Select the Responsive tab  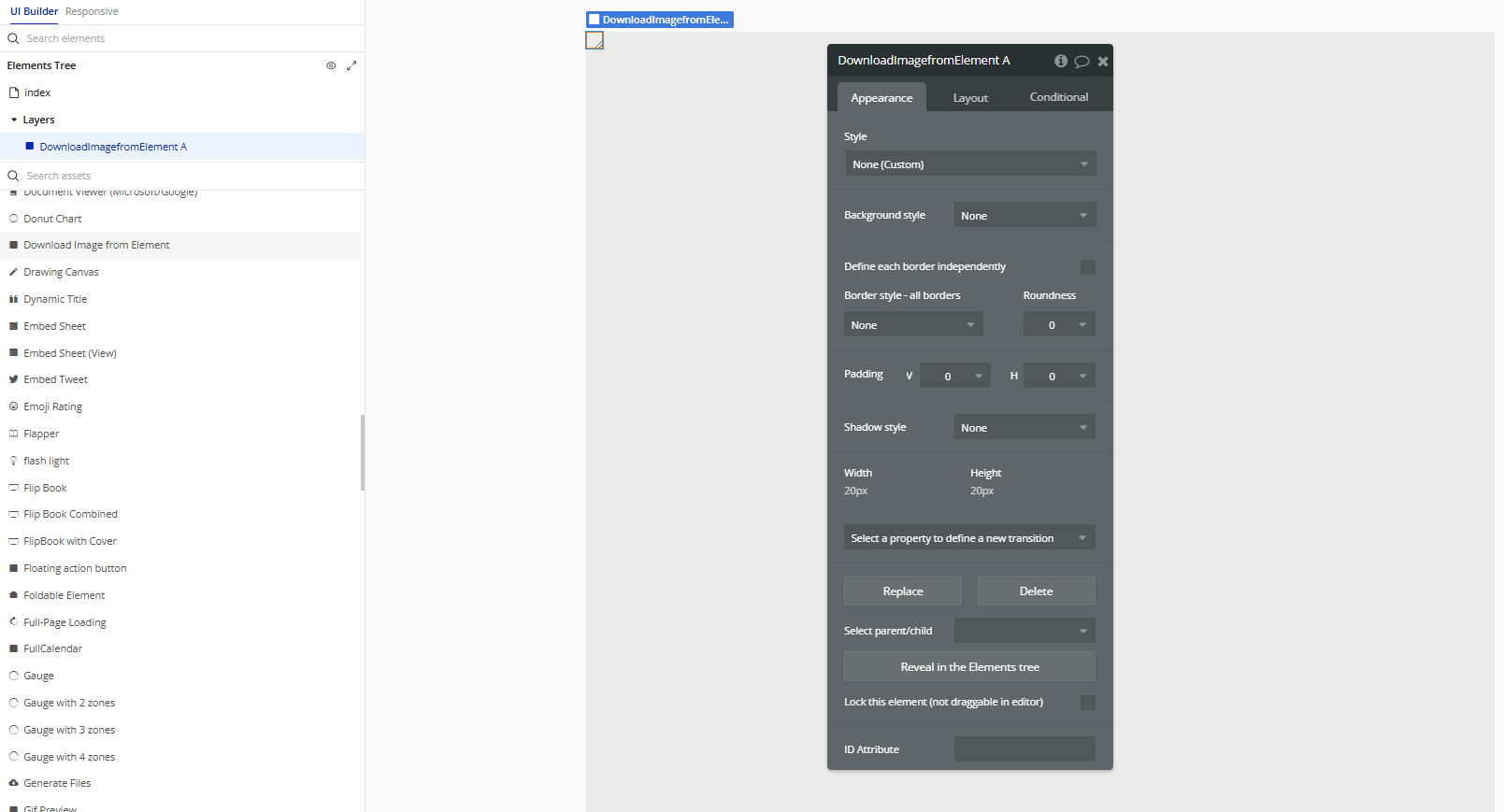[x=92, y=11]
